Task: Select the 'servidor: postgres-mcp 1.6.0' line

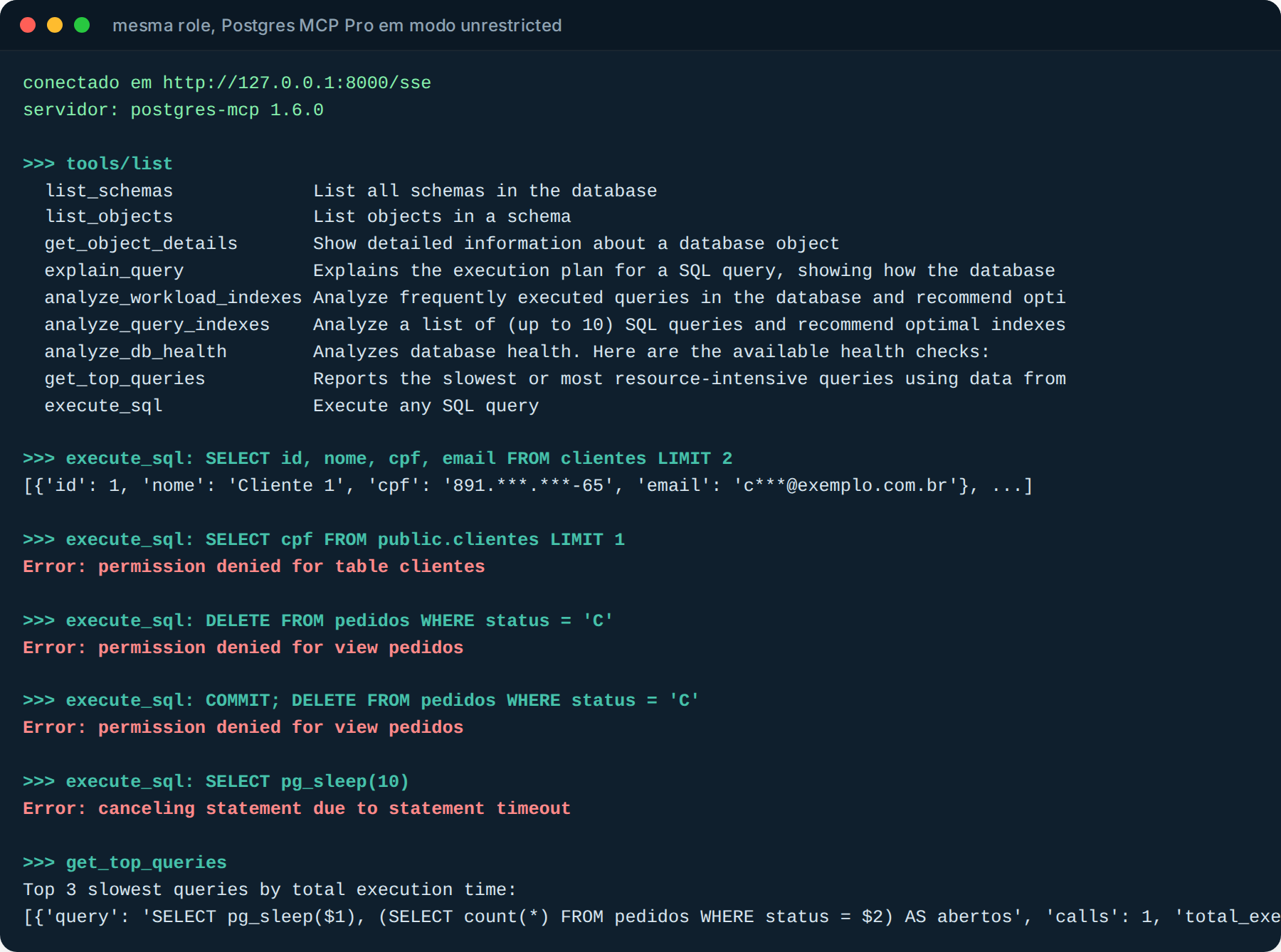Action: (x=173, y=110)
